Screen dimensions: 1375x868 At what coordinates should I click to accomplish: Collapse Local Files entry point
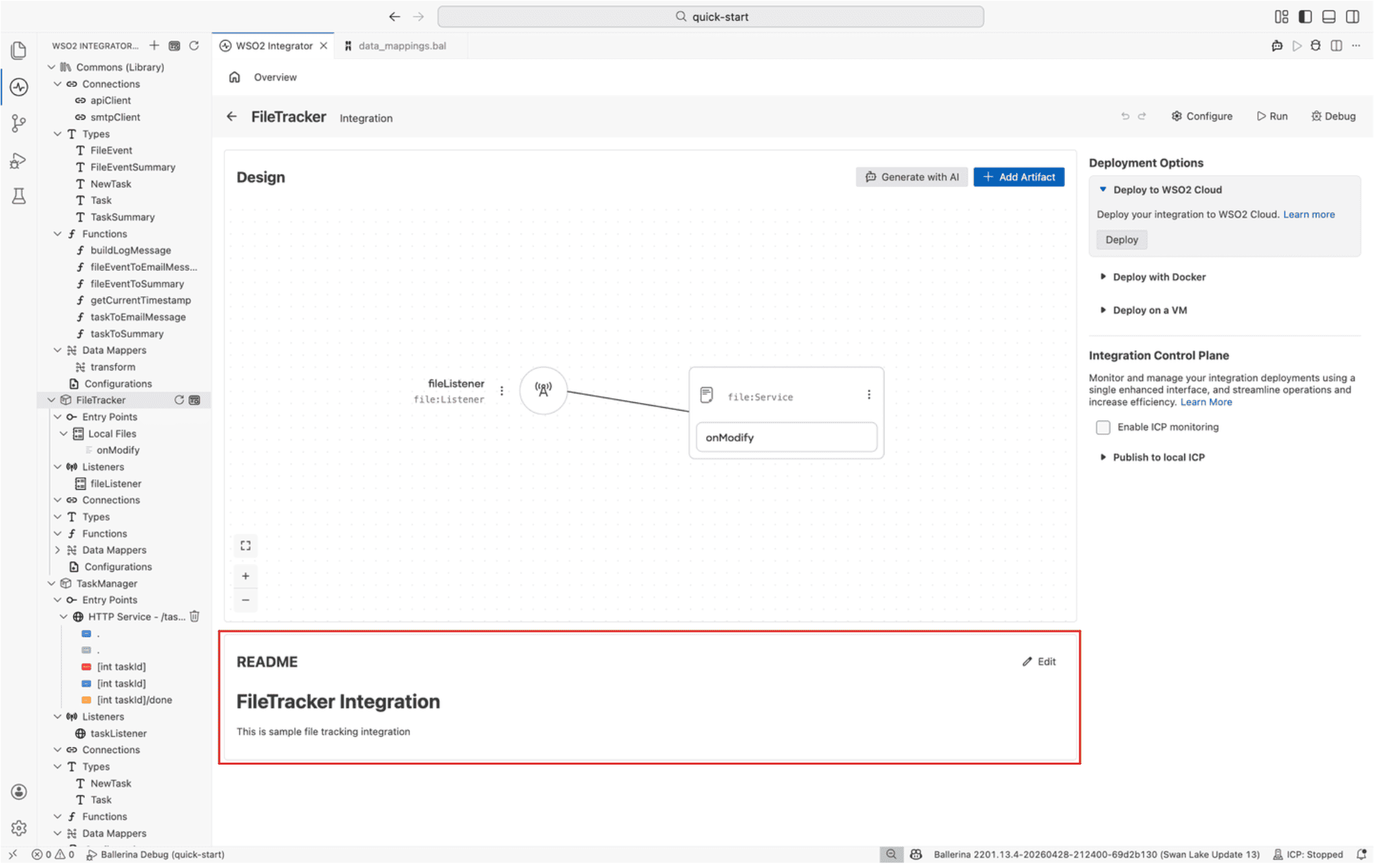tap(63, 433)
